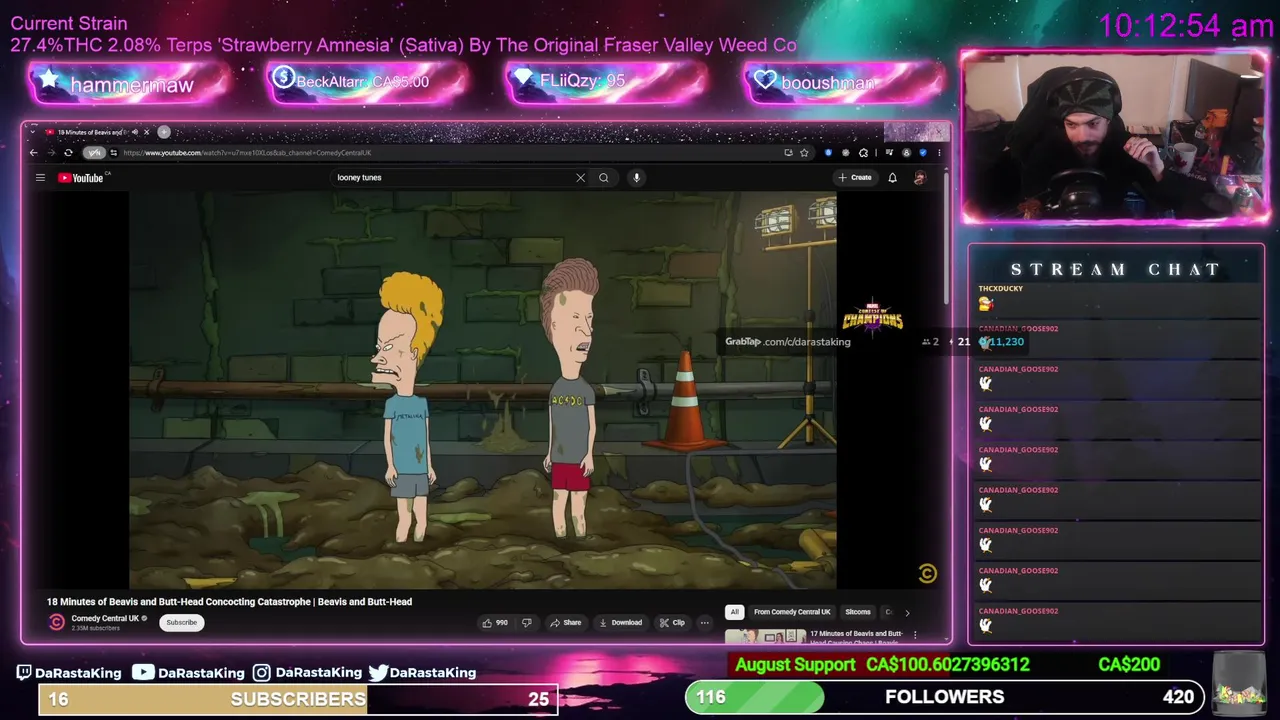This screenshot has height=720, width=1280.
Task: Open options for the suggested video
Action: click(x=914, y=634)
